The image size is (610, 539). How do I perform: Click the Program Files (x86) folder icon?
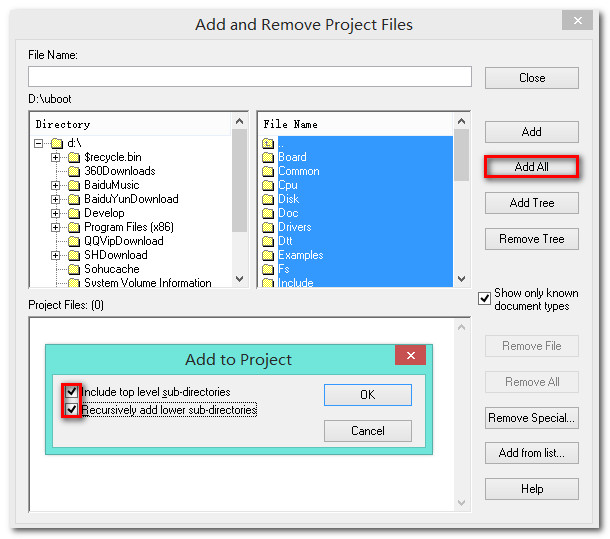tap(74, 227)
